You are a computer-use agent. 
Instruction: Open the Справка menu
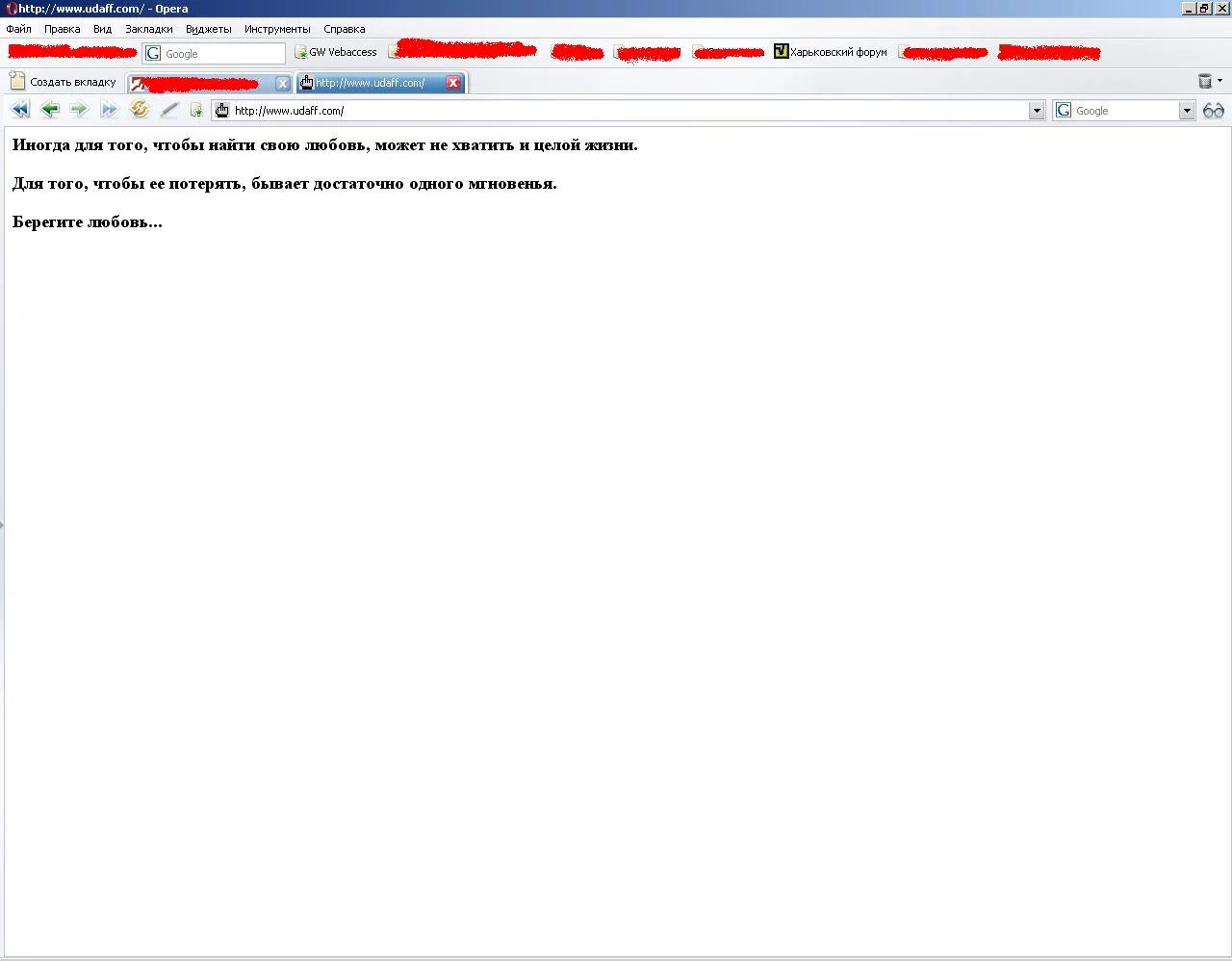tap(345, 29)
